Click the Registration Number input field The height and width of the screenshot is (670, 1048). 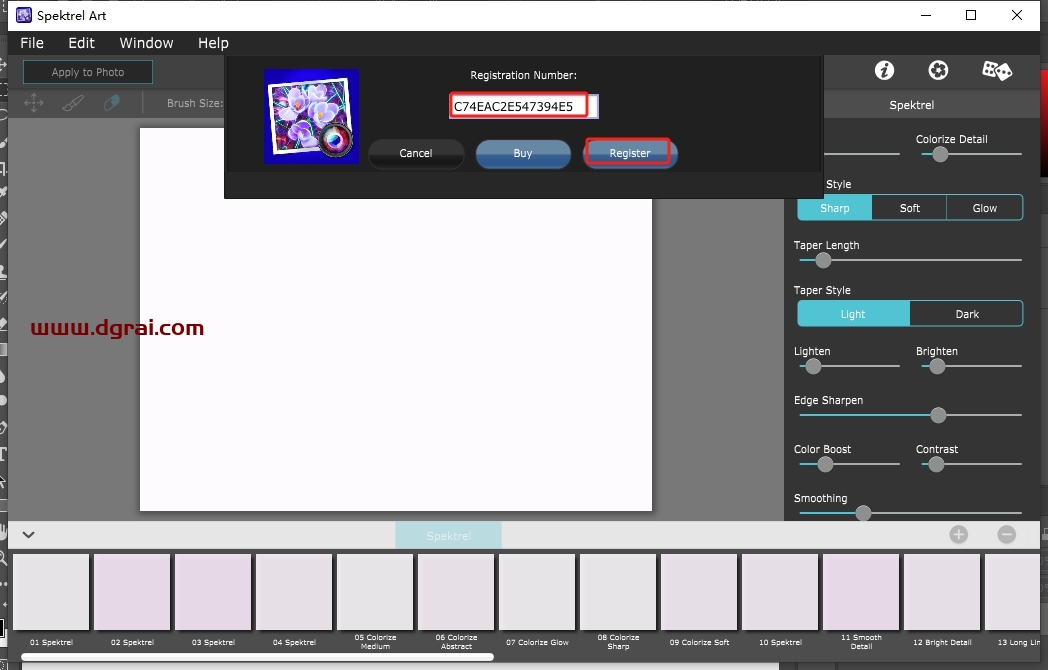pos(523,106)
